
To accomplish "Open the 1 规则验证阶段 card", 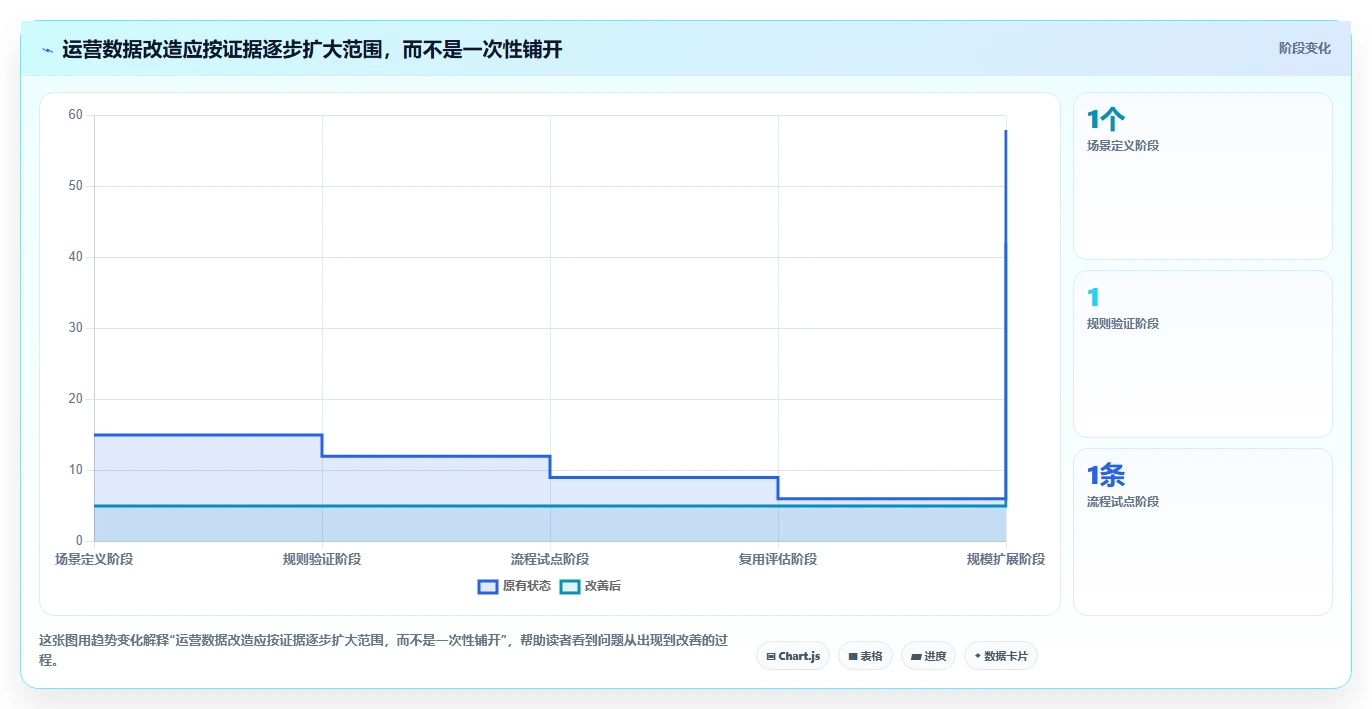I will pos(1202,354).
